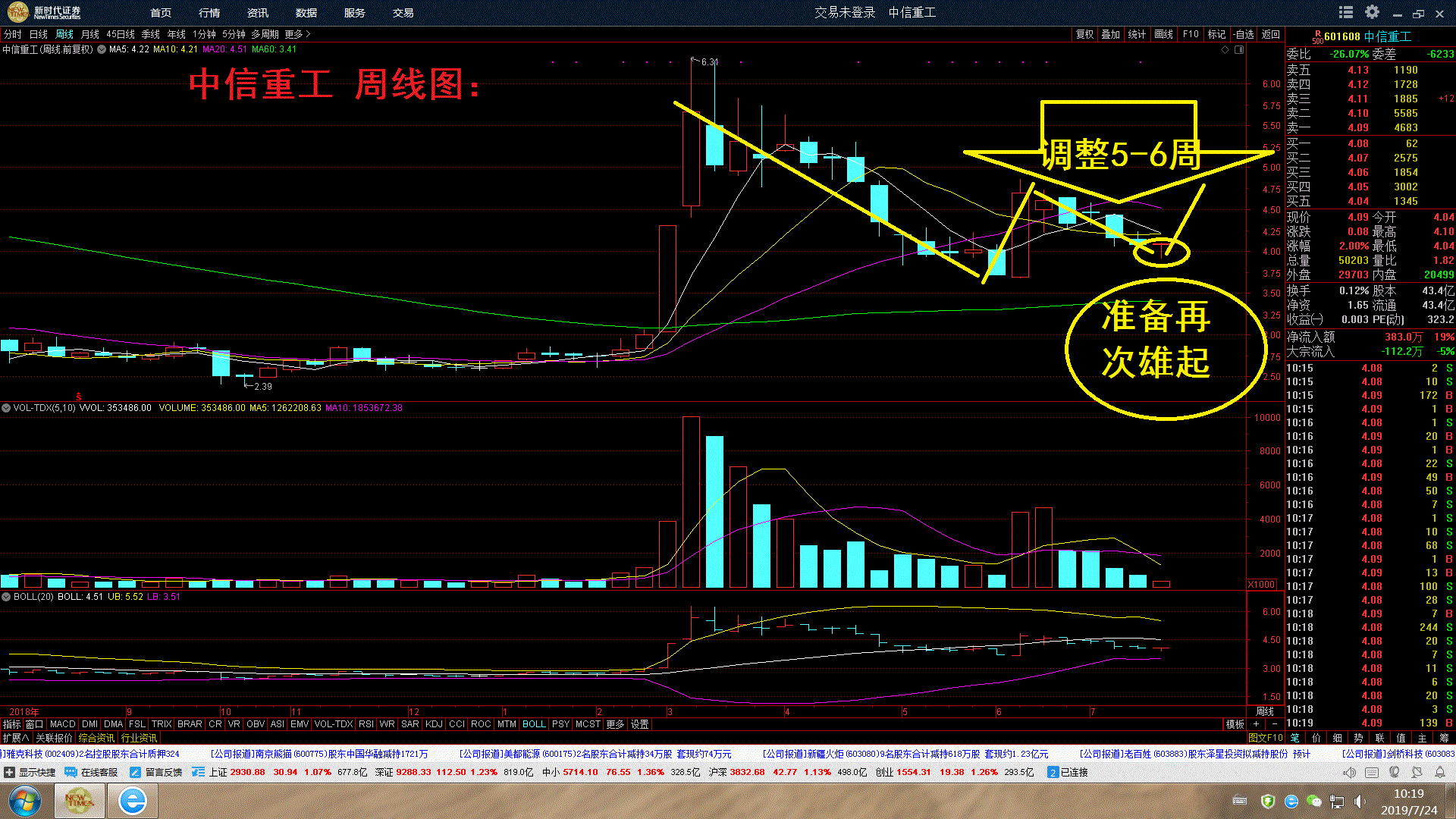The height and width of the screenshot is (819, 1456).
Task: Click the speaker icon in status bar
Action: [x=1349, y=772]
